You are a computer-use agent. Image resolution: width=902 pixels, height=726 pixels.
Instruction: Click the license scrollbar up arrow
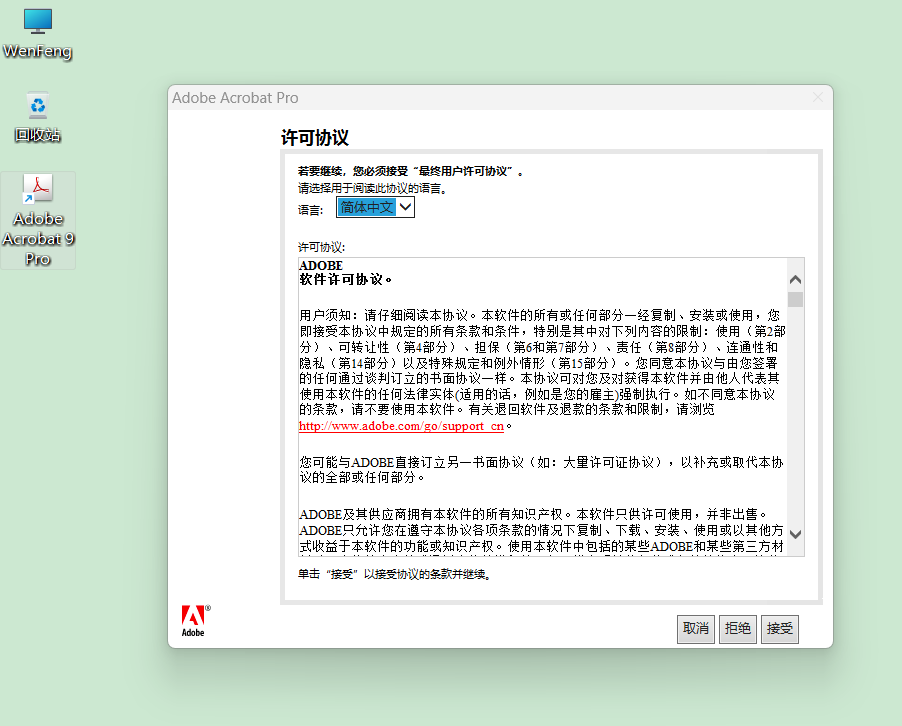pyautogui.click(x=796, y=280)
